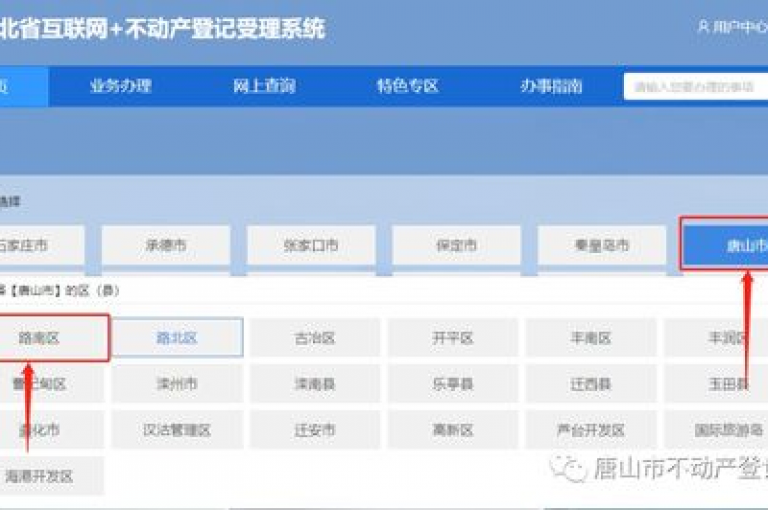This screenshot has height=510, width=768.
Task: Choose district 丰南区
Action: [x=591, y=338]
